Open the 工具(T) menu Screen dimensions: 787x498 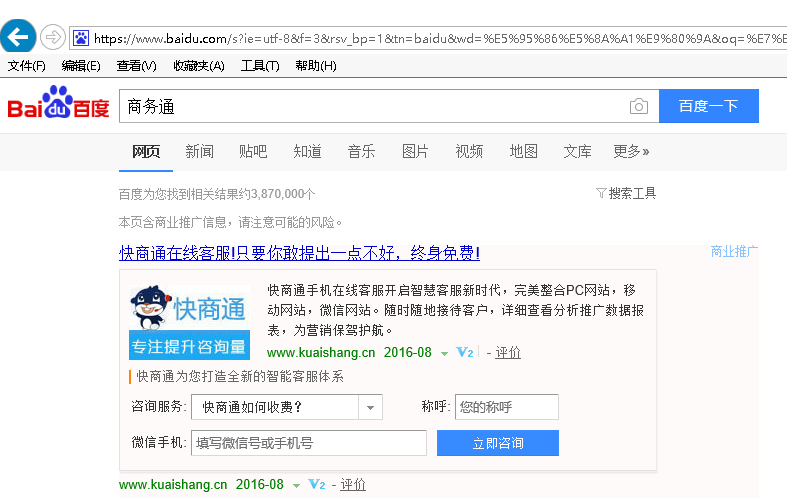click(x=260, y=66)
